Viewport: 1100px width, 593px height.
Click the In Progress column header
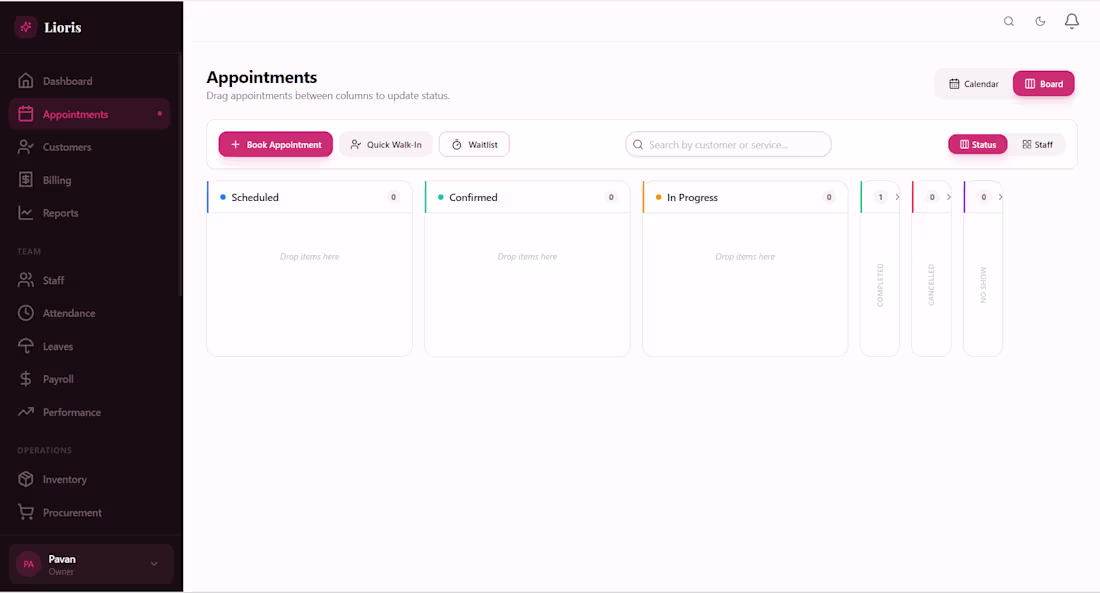[745, 197]
